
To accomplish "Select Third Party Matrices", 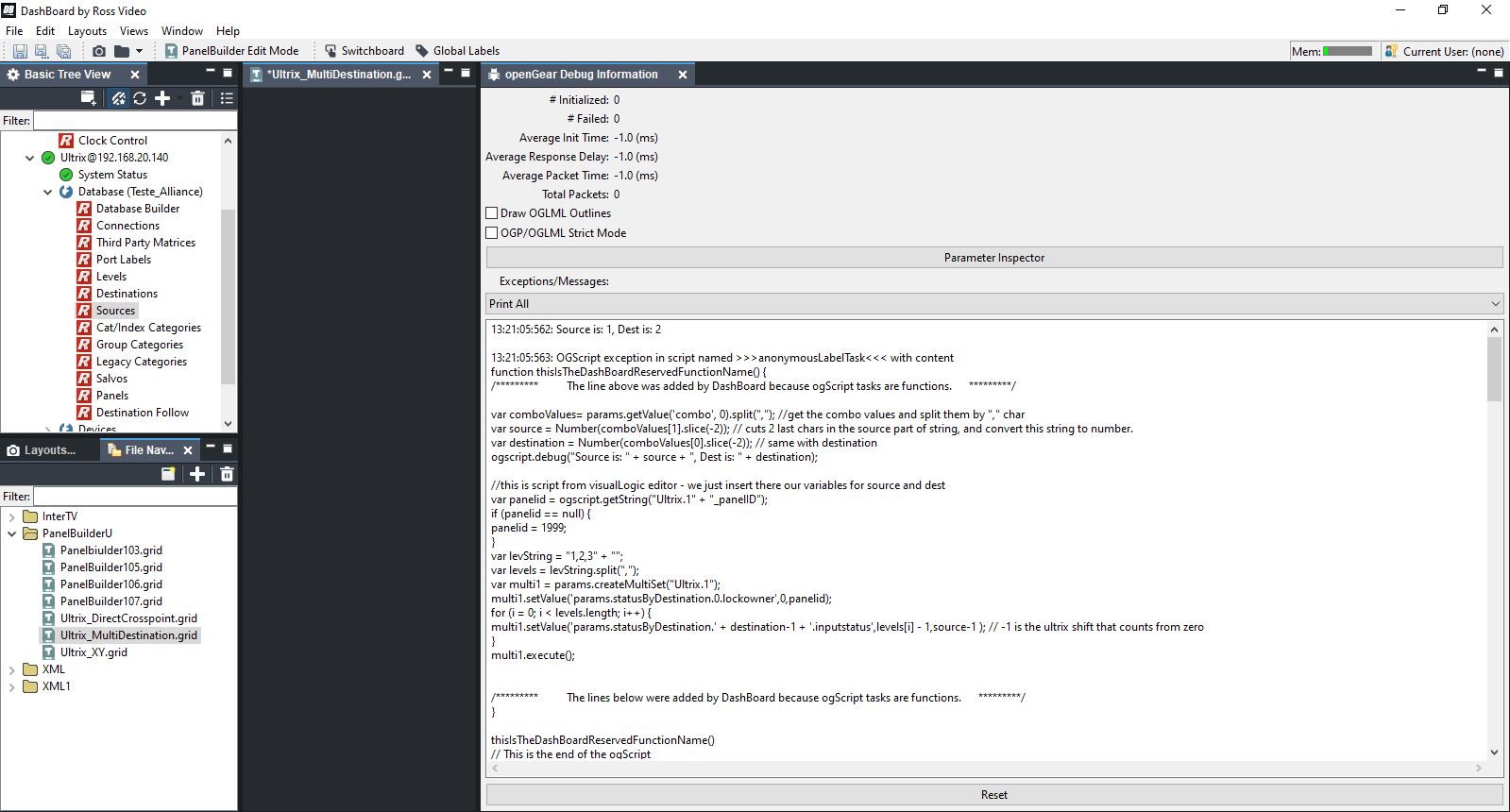I will [x=145, y=243].
